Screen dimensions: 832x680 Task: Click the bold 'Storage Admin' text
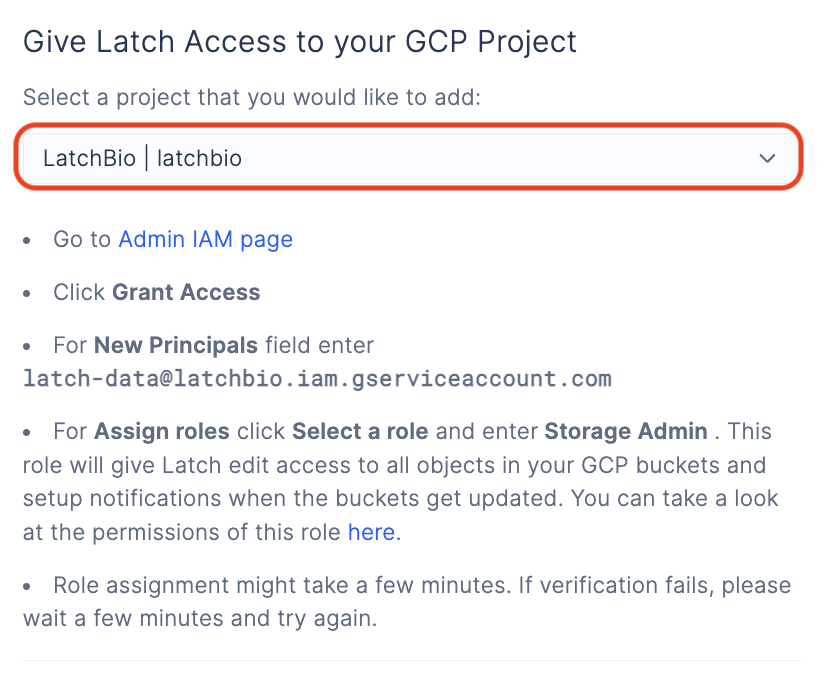tap(626, 431)
